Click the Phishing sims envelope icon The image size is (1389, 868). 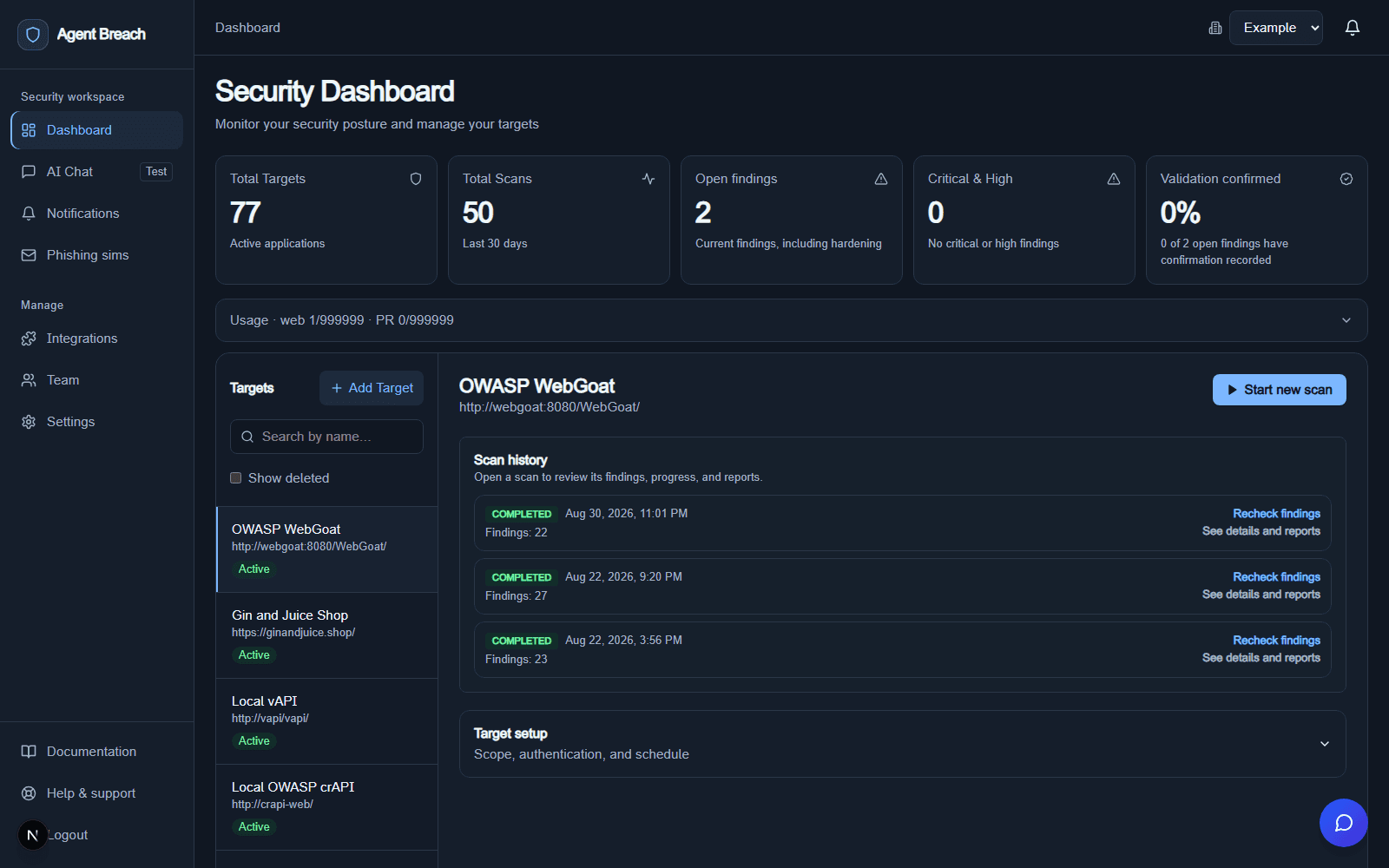tap(29, 255)
